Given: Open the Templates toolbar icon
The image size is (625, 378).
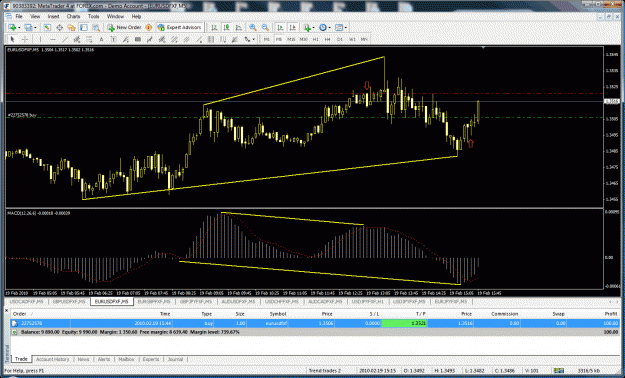Looking at the screenshot, I should (339, 28).
